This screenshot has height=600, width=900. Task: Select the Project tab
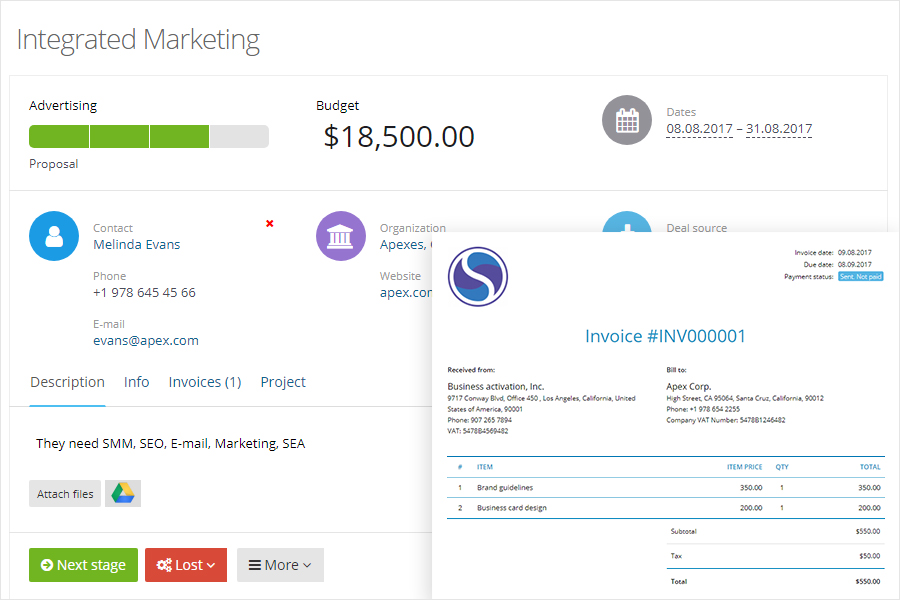(283, 382)
